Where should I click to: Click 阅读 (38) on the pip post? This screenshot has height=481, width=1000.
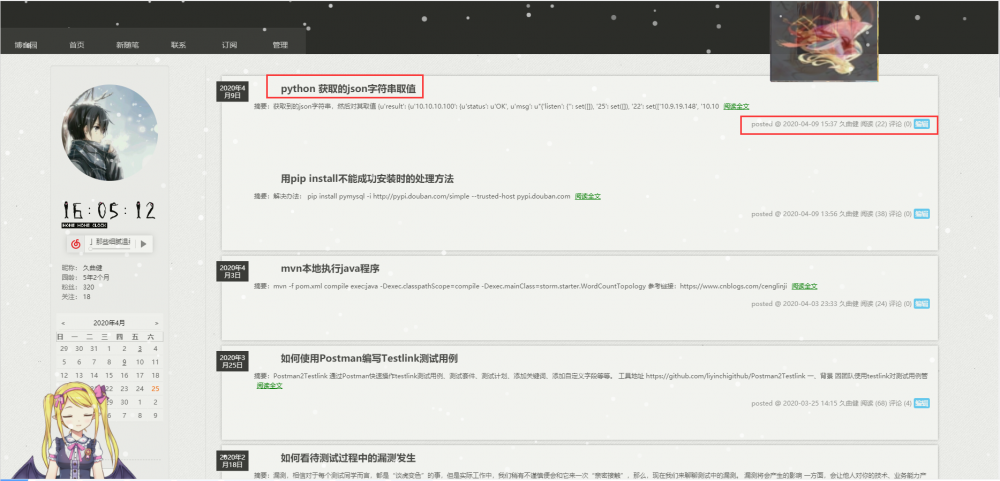874,214
